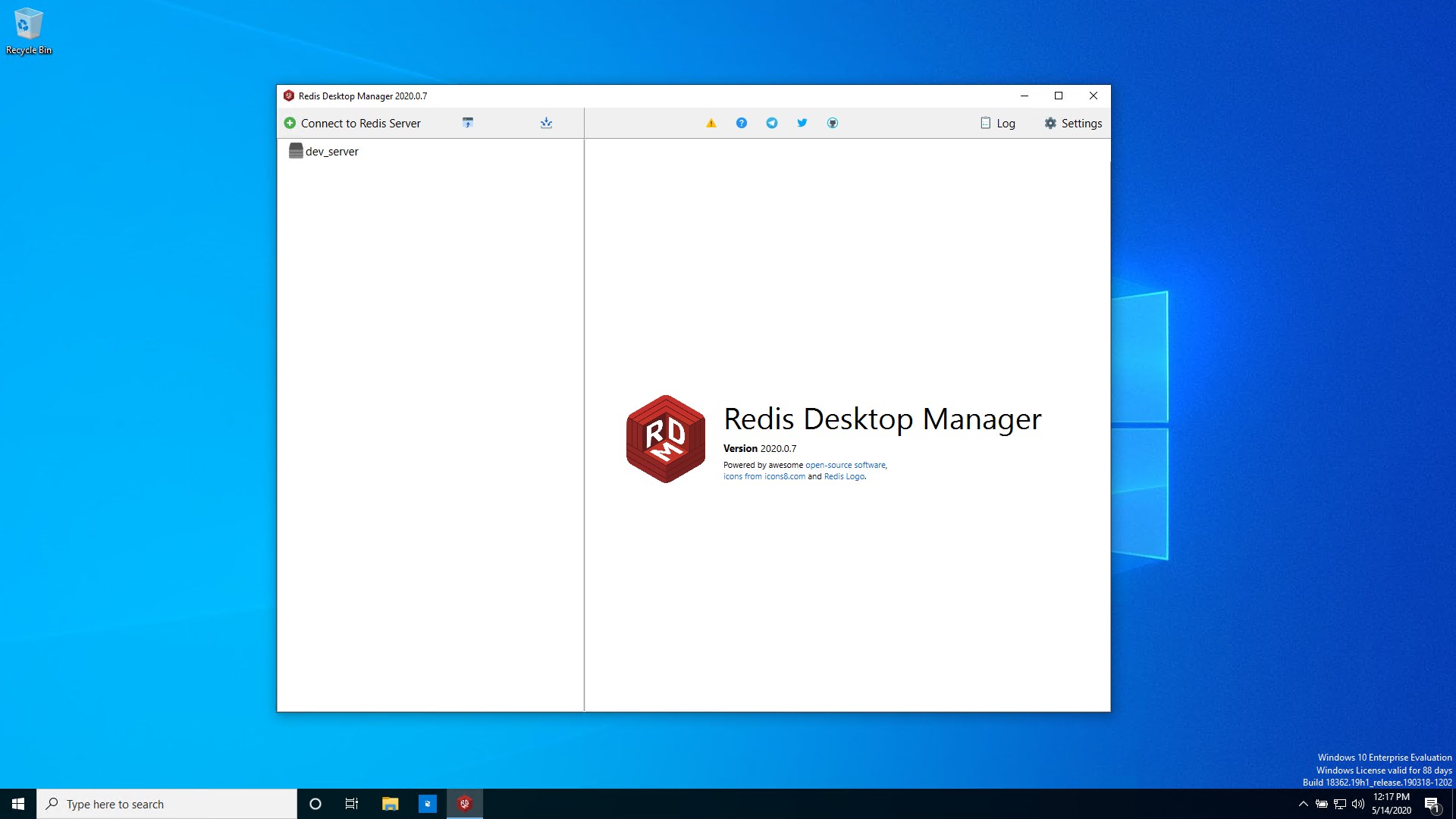Open the Telegram channel icon
Screen dimensions: 1456x819
pyautogui.click(x=771, y=123)
